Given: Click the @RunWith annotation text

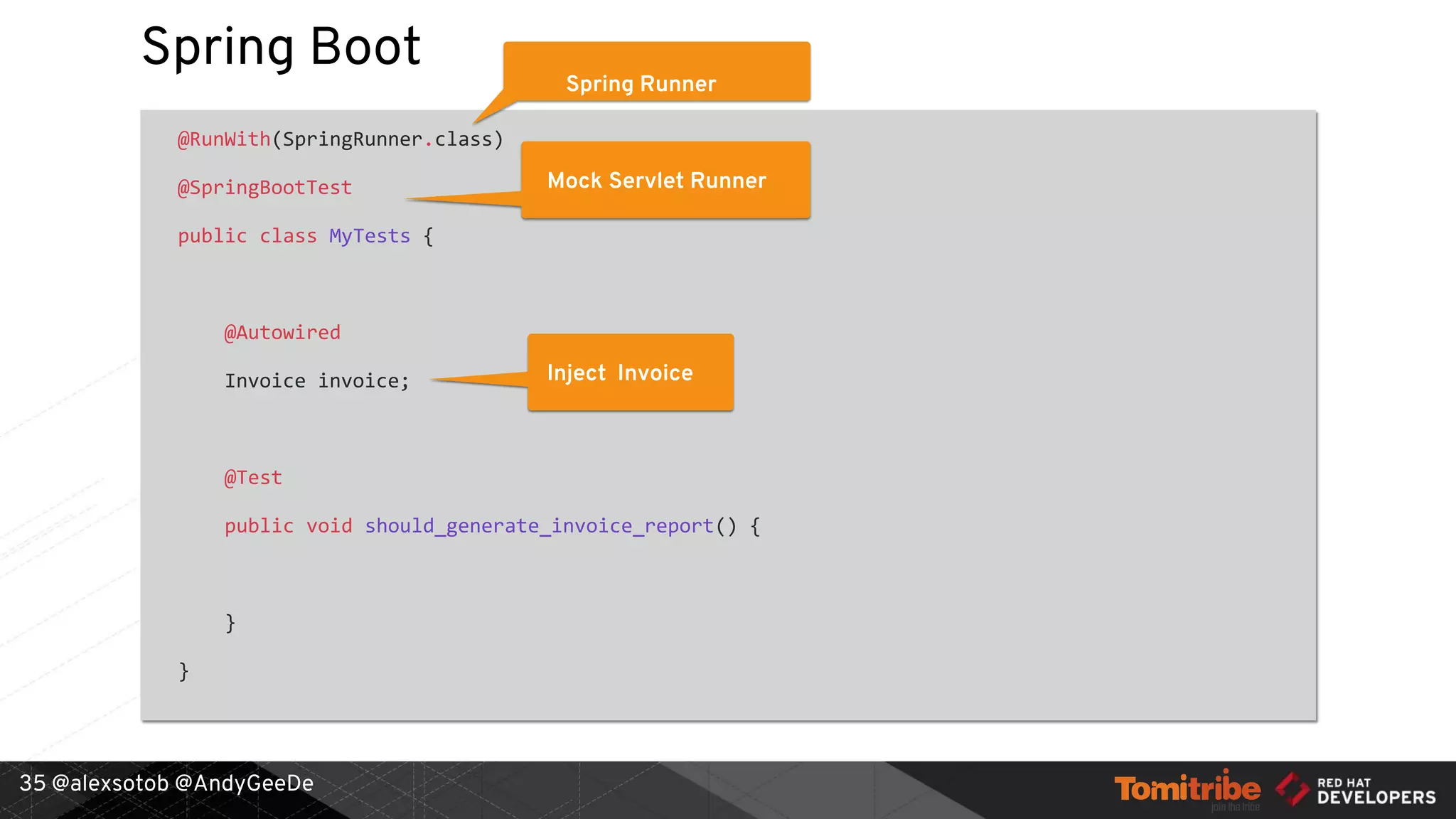Looking at the screenshot, I should (x=224, y=139).
